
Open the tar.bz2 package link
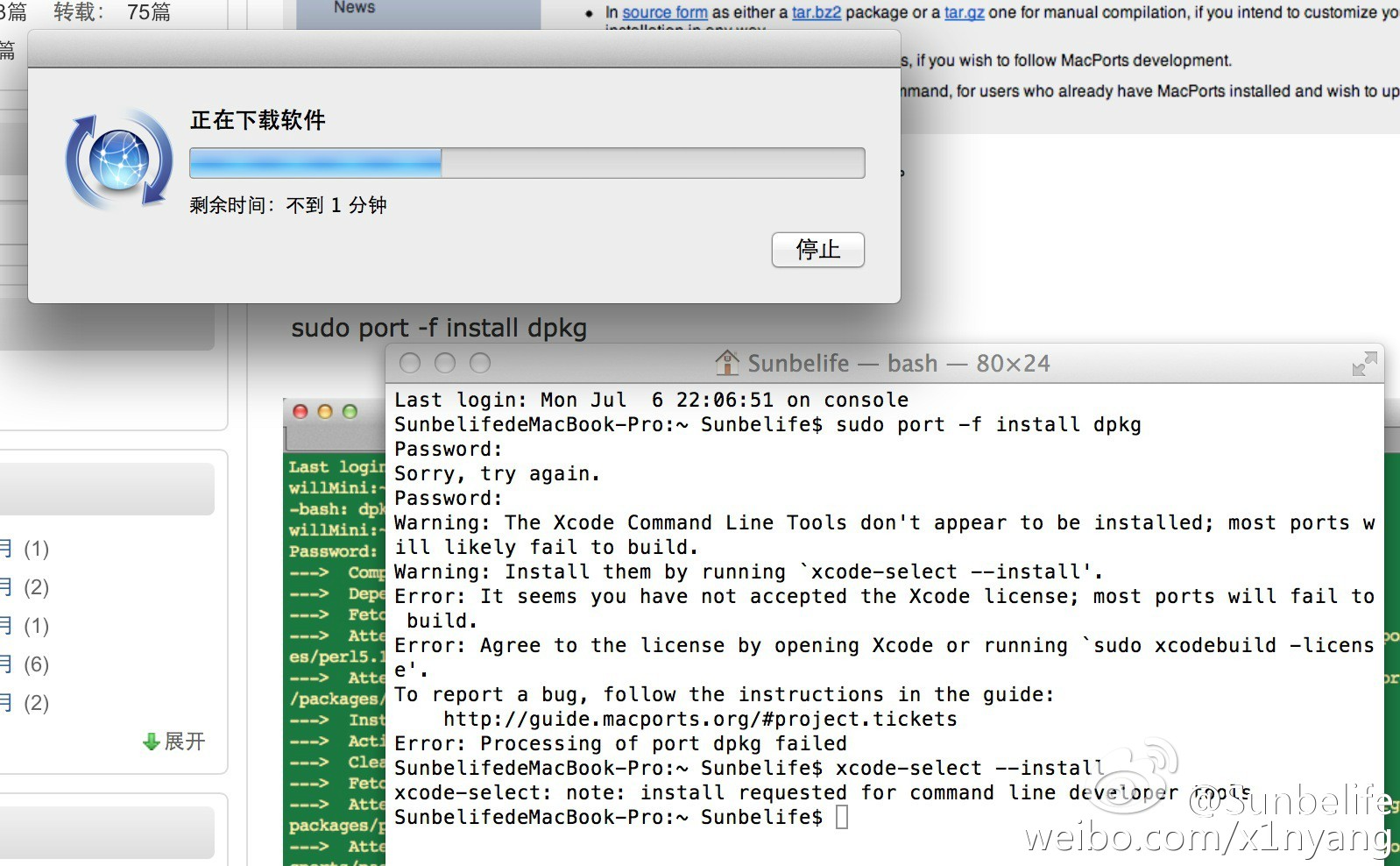pyautogui.click(x=817, y=12)
